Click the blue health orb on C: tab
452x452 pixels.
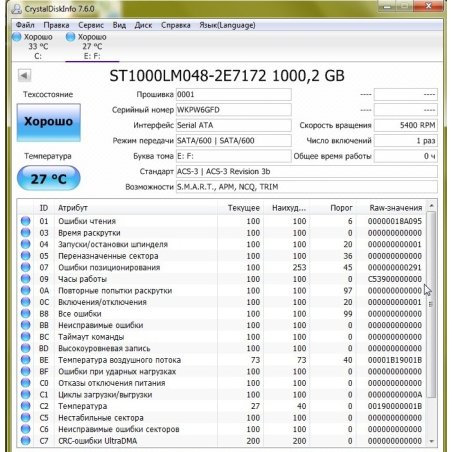tap(17, 37)
